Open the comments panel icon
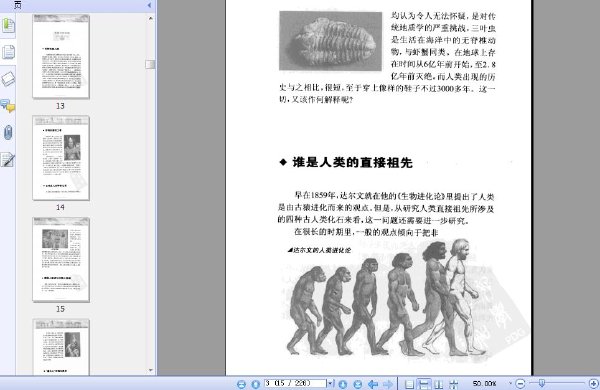This screenshot has width=600, height=390. (8, 106)
